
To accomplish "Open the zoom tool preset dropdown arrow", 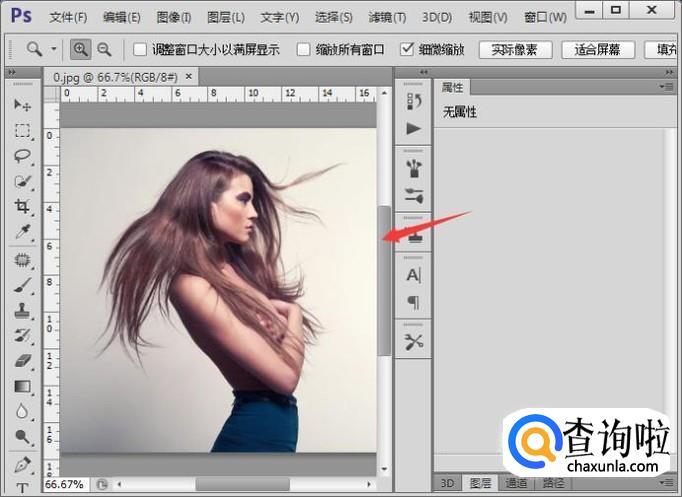I will pos(54,49).
